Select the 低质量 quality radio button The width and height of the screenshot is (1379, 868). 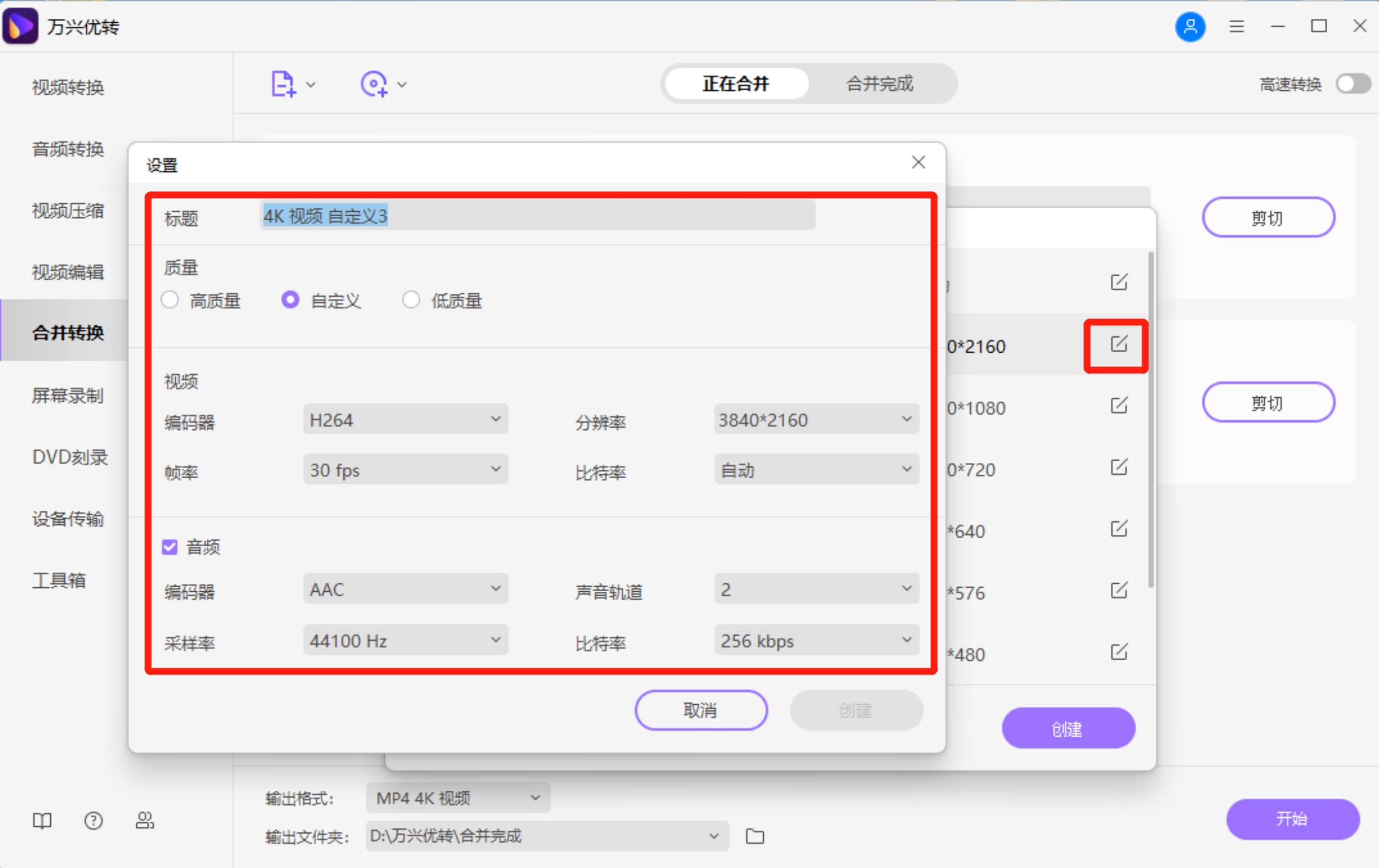point(410,300)
